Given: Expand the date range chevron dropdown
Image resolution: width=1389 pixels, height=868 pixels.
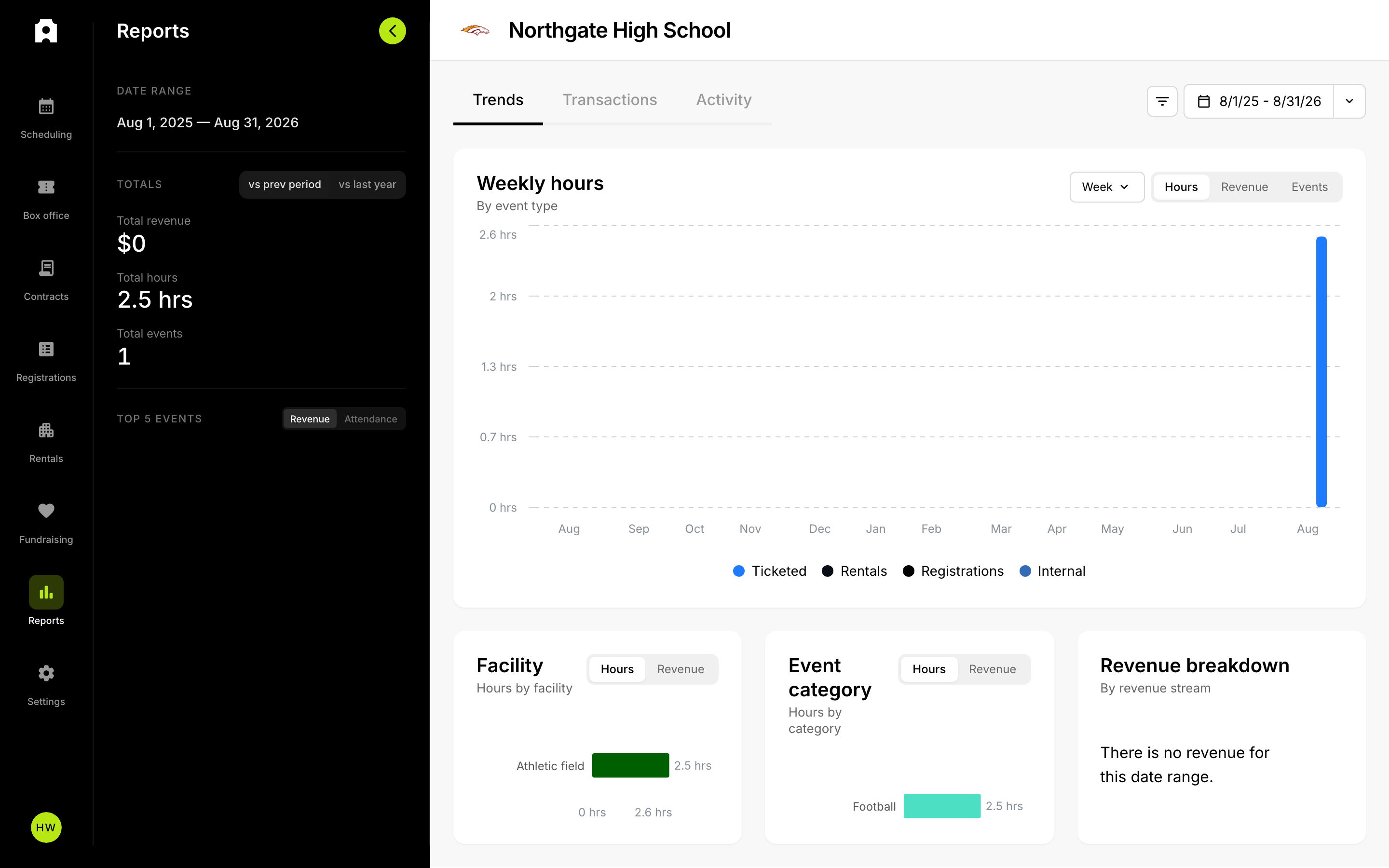Looking at the screenshot, I should (x=1349, y=101).
